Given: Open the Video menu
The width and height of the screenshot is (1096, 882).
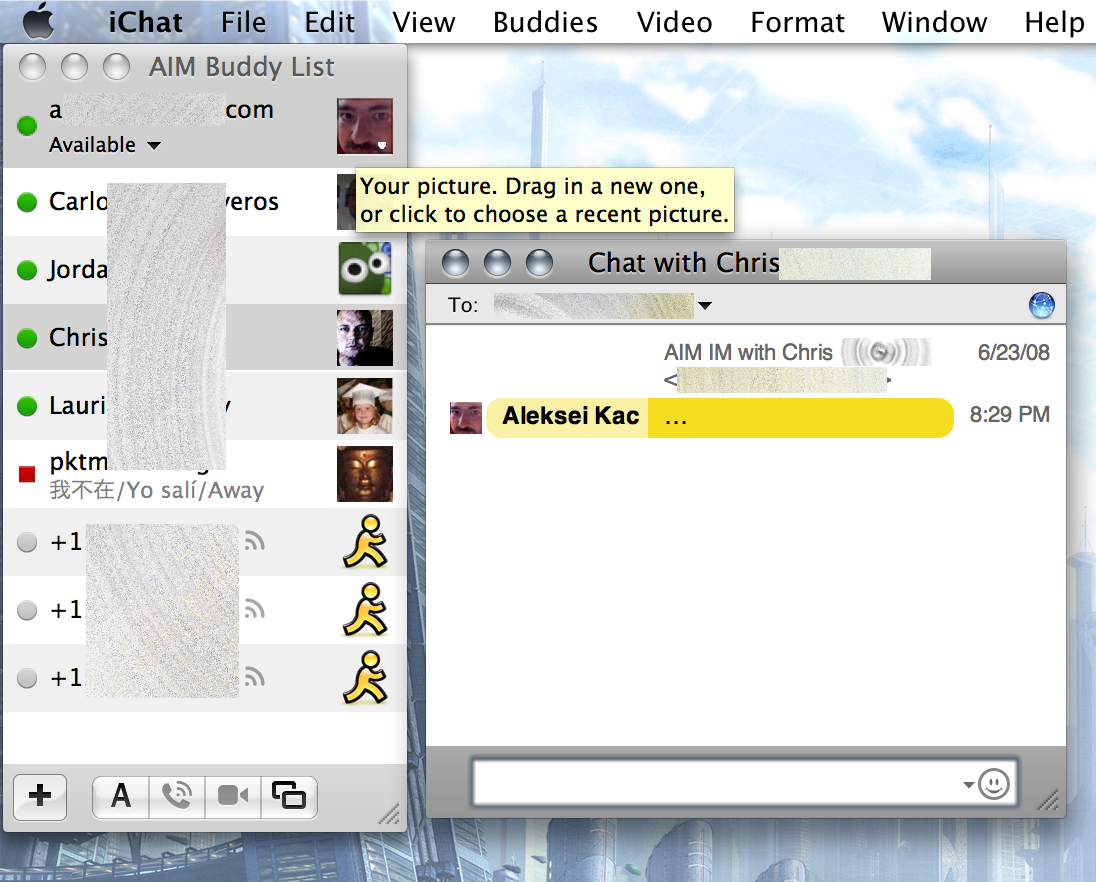Looking at the screenshot, I should (674, 22).
